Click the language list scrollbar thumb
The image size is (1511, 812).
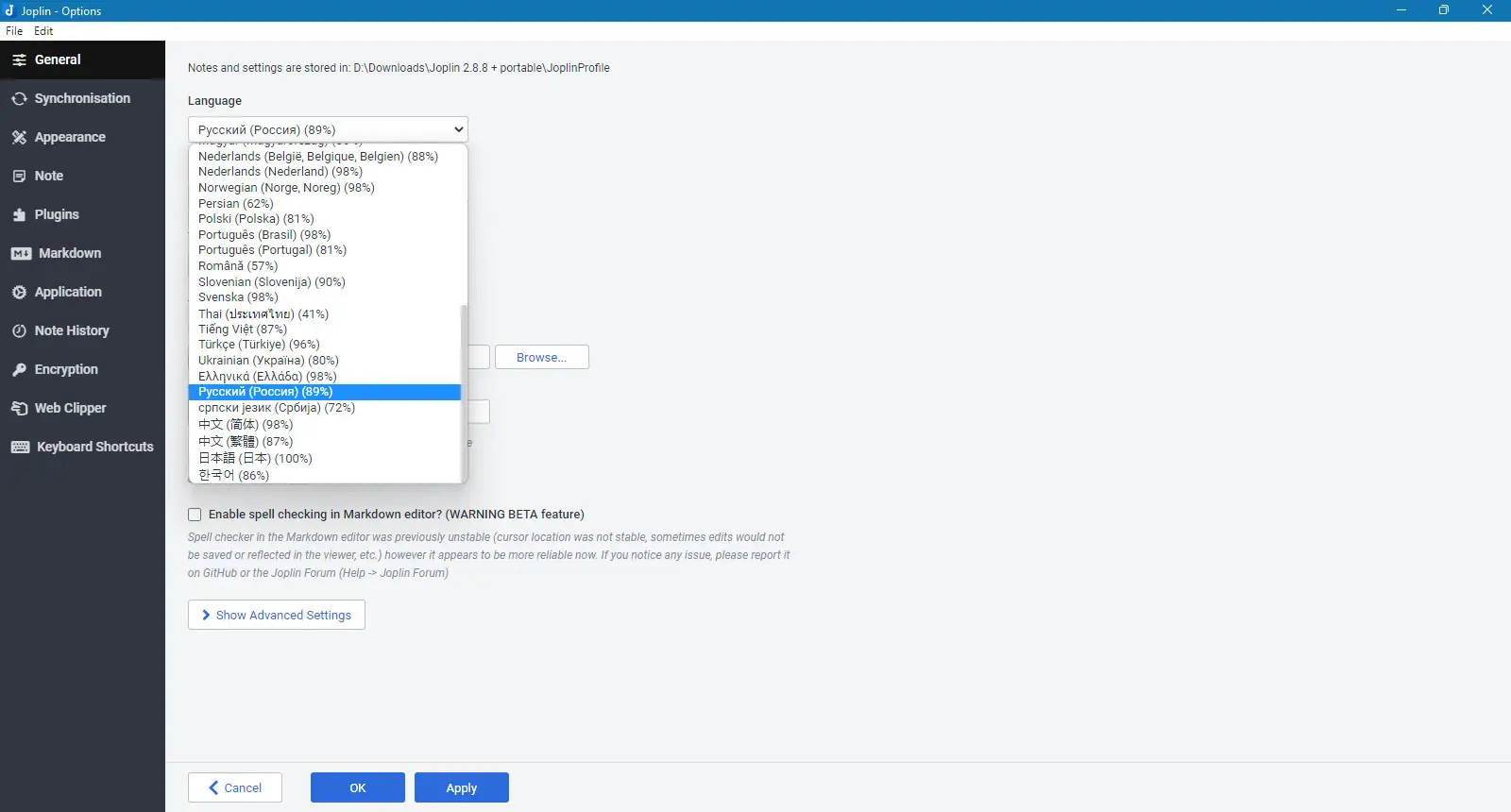[x=464, y=393]
